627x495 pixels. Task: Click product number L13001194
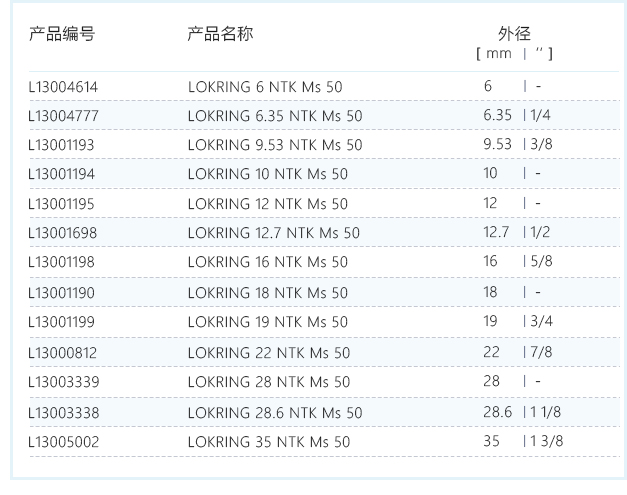[62, 174]
